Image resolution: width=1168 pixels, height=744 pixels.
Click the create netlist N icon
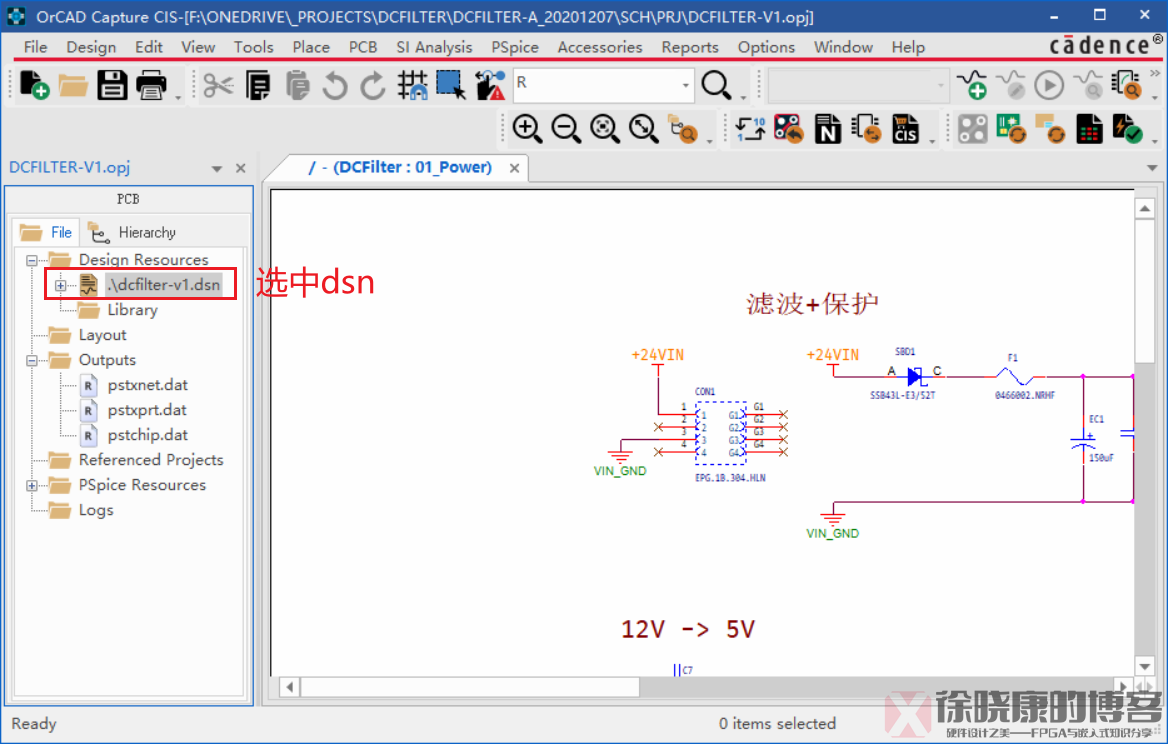(827, 129)
